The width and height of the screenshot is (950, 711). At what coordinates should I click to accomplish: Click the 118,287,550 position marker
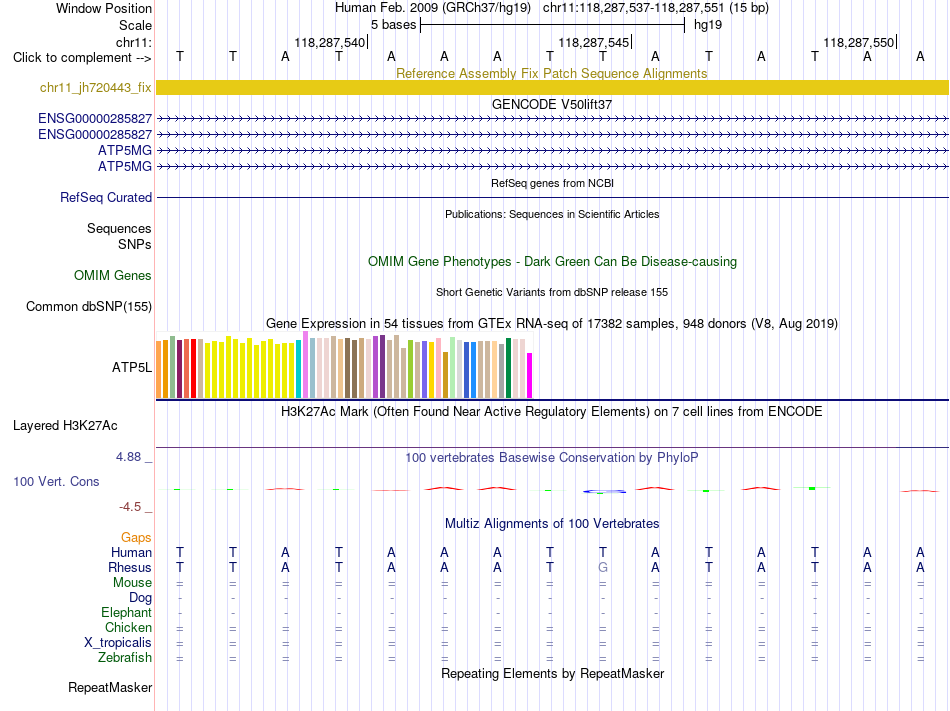(859, 42)
